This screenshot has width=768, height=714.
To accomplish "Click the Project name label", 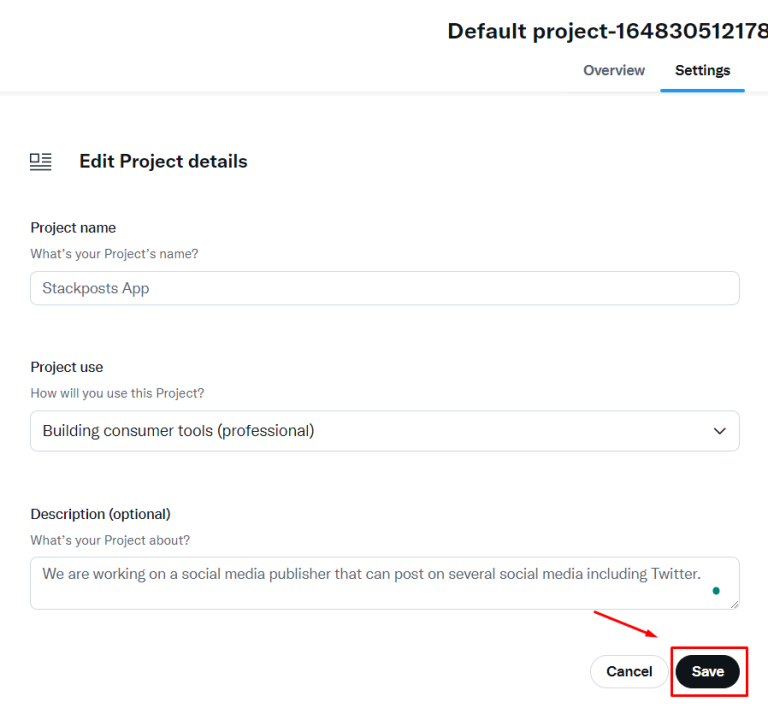I will tap(73, 228).
